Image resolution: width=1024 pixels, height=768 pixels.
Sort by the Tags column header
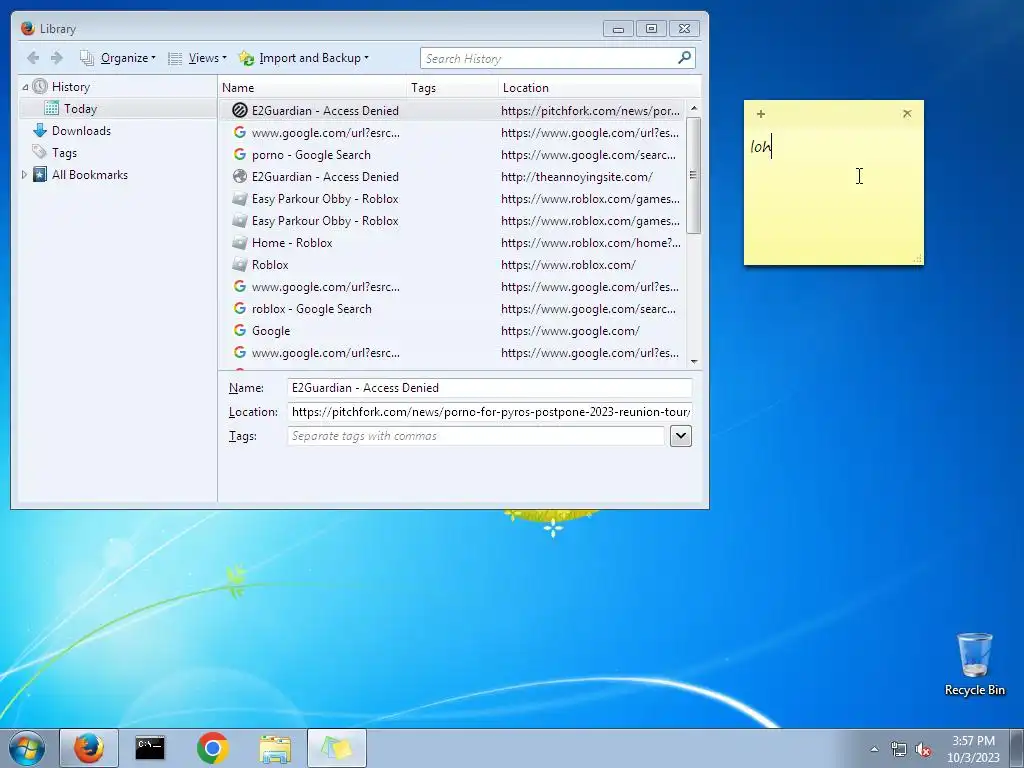coord(452,88)
